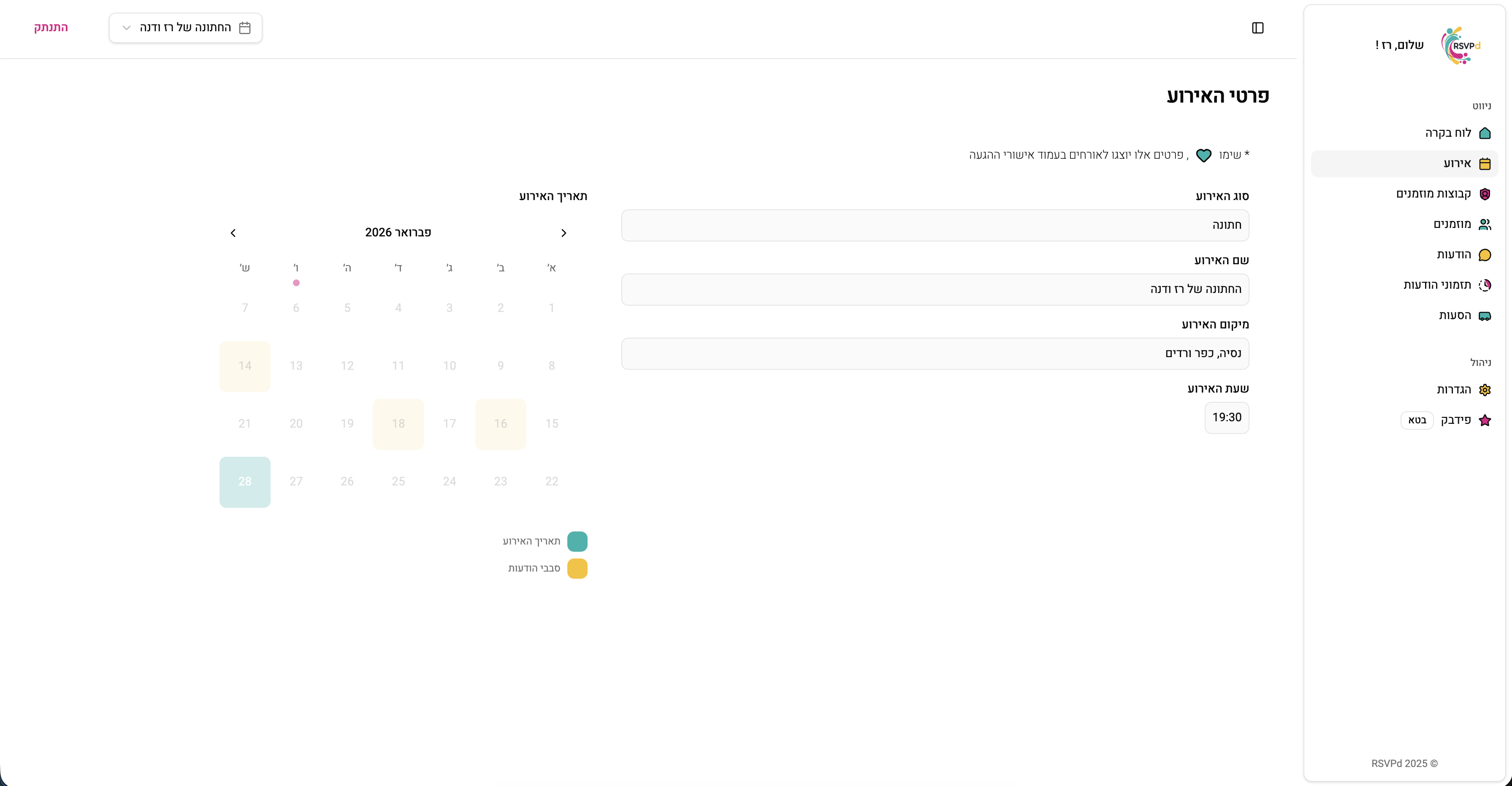The height and width of the screenshot is (786, 1512).
Task: Open the הודעות messages bubble icon
Action: coord(1485,255)
